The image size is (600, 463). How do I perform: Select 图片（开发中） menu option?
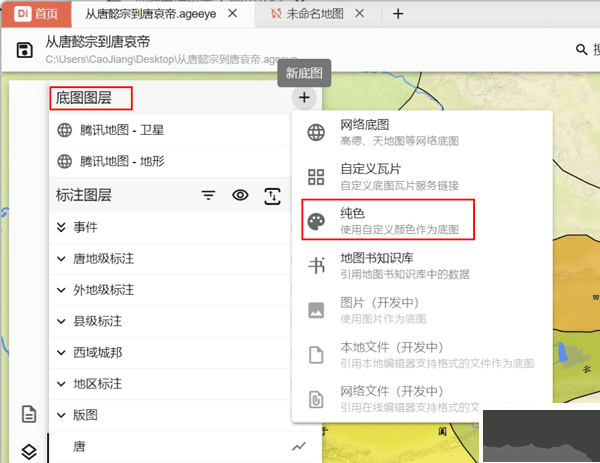tap(422, 310)
